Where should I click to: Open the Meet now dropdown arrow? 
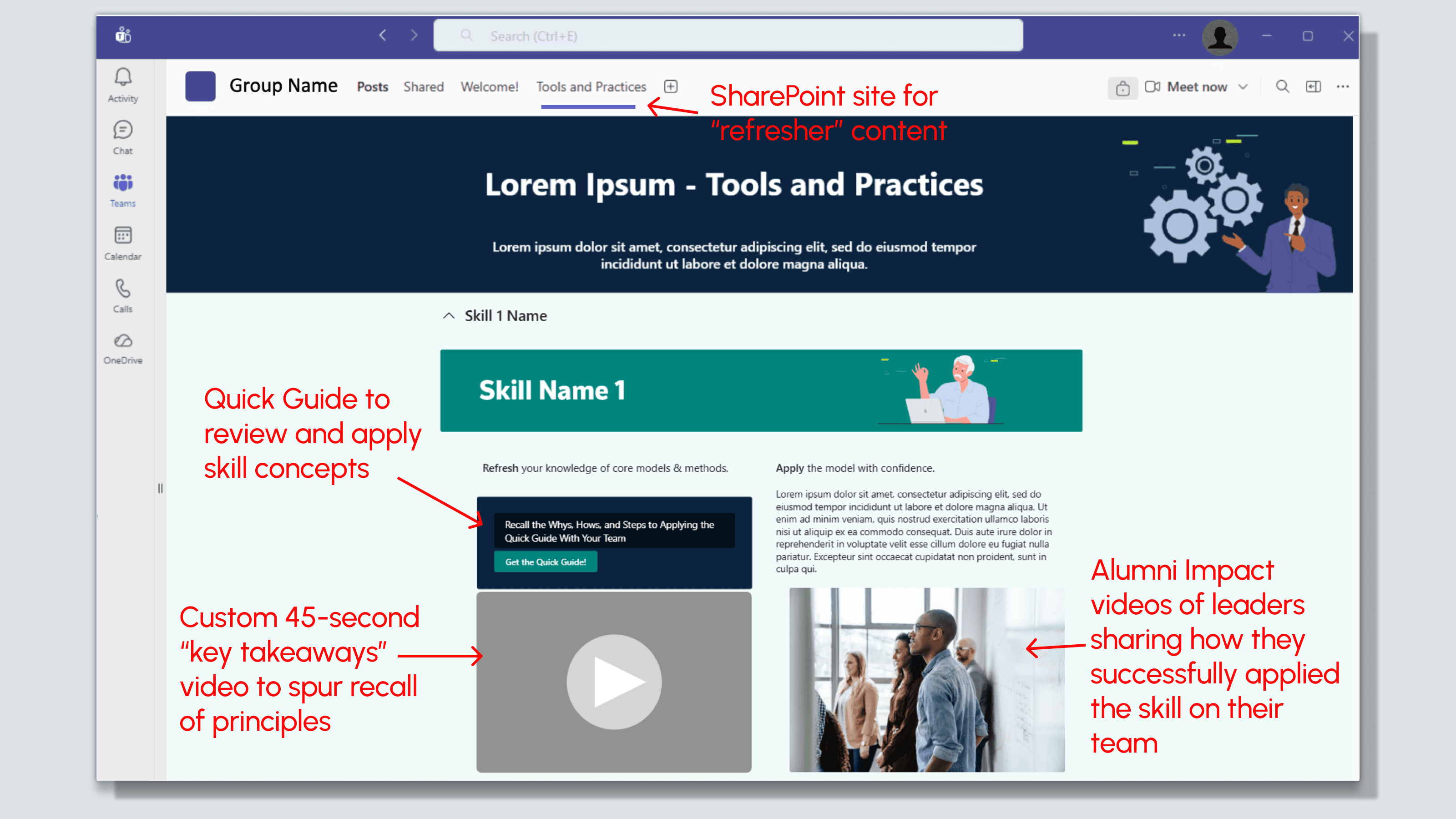pos(1243,86)
